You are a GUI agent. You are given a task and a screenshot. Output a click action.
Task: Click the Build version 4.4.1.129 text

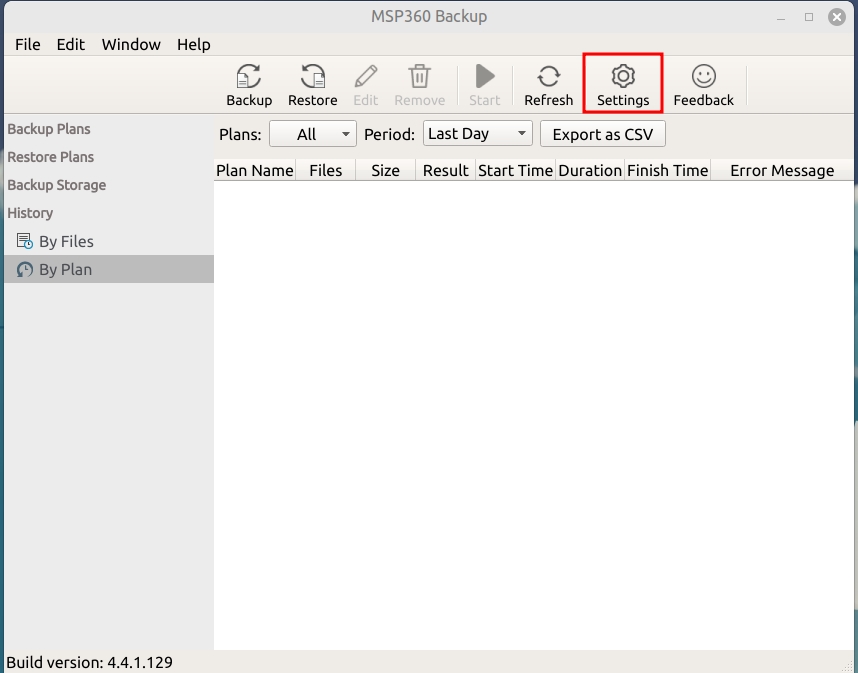click(x=90, y=663)
